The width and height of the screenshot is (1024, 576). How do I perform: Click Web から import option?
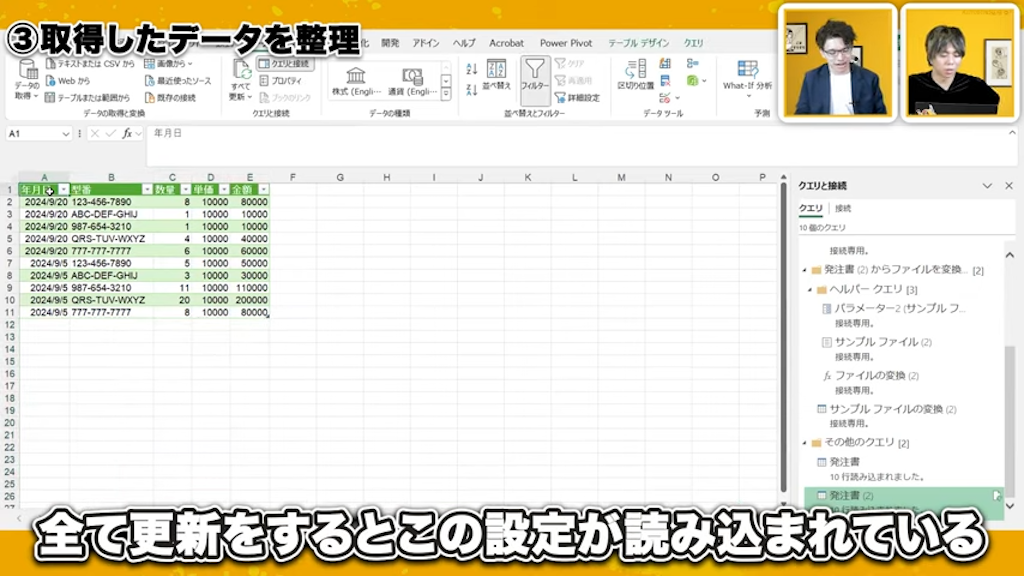(x=66, y=80)
